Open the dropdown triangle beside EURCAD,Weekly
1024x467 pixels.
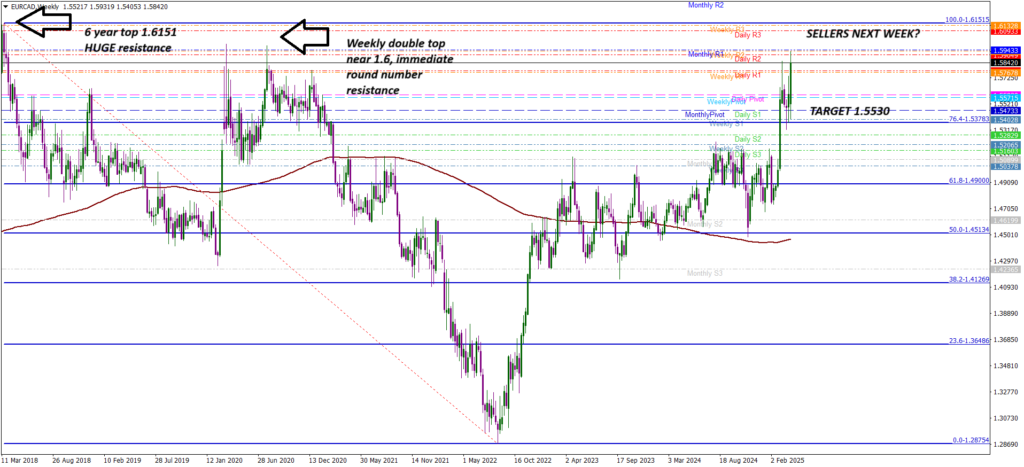tap(6, 6)
